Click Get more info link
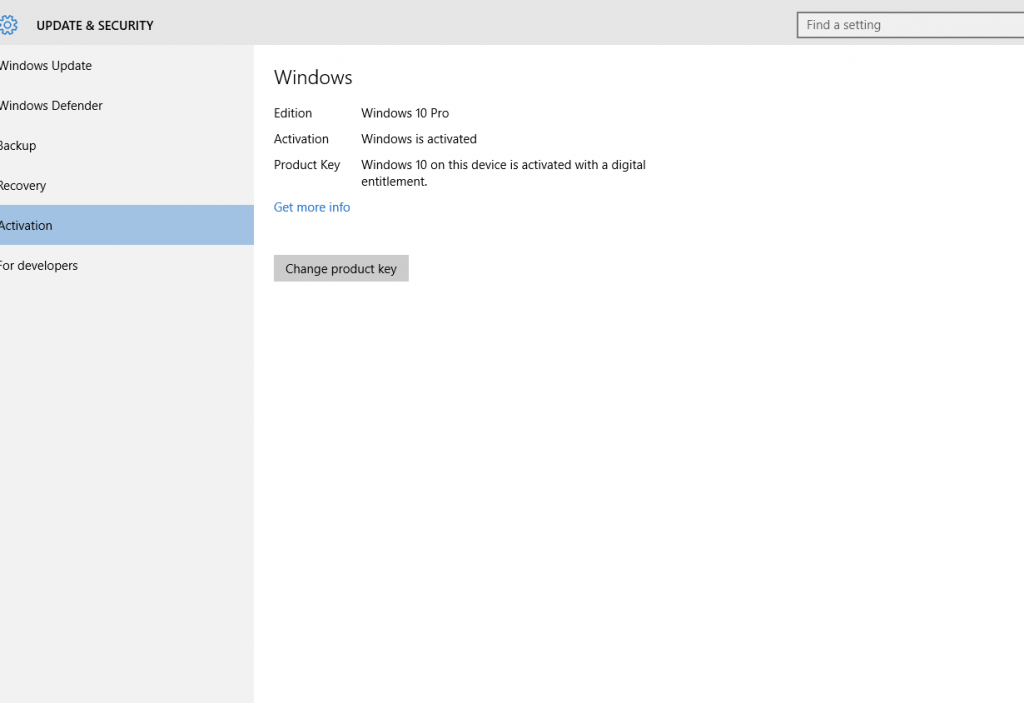1024x703 pixels. coord(312,207)
